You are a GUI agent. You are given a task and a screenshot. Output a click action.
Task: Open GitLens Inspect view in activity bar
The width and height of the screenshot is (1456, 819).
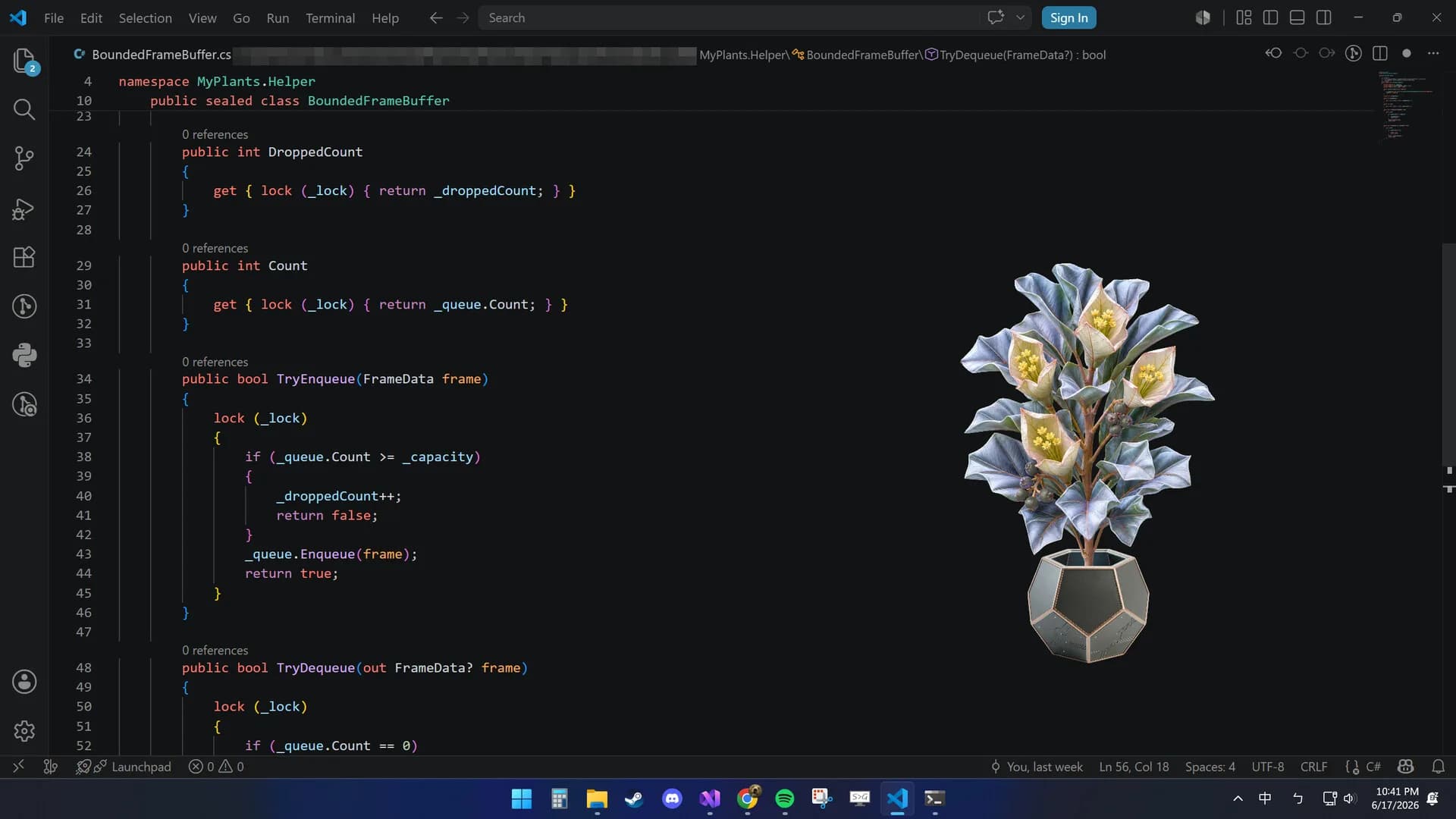(x=24, y=405)
